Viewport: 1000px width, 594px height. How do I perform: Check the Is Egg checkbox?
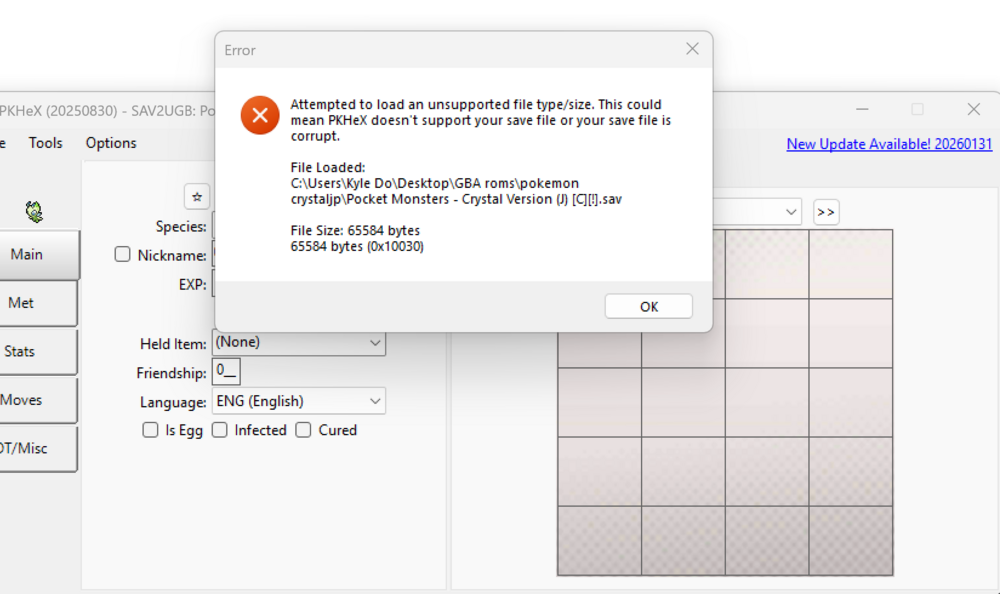click(x=151, y=430)
